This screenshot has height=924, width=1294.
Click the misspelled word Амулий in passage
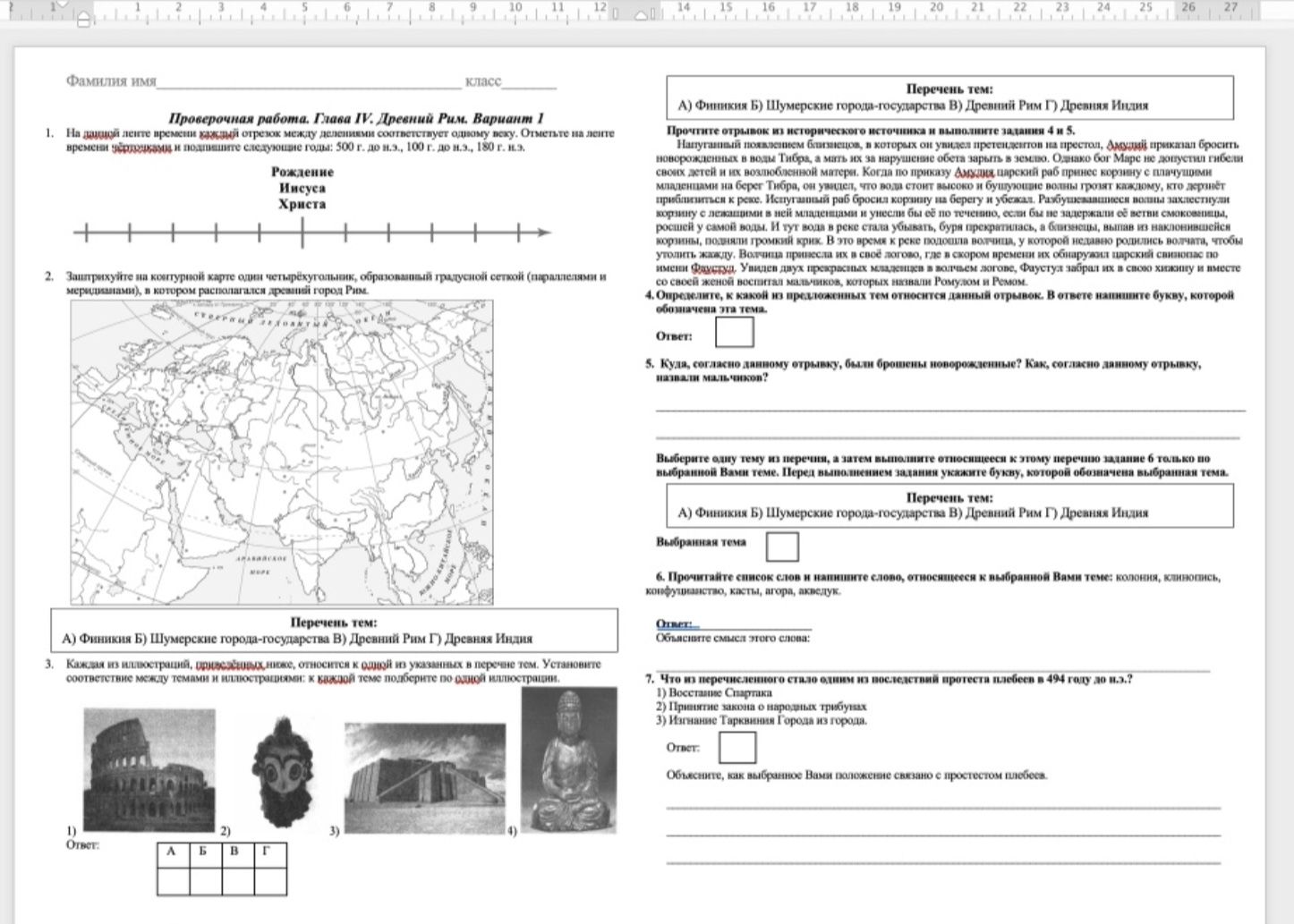(x=1126, y=144)
